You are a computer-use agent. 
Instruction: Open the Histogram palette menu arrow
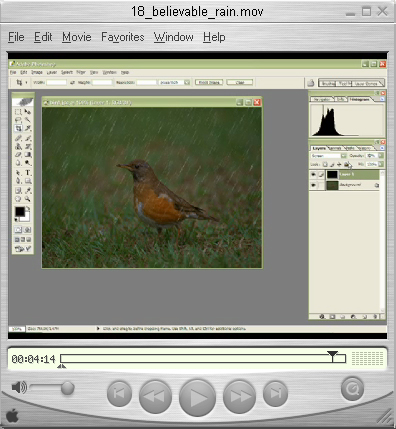(x=382, y=99)
